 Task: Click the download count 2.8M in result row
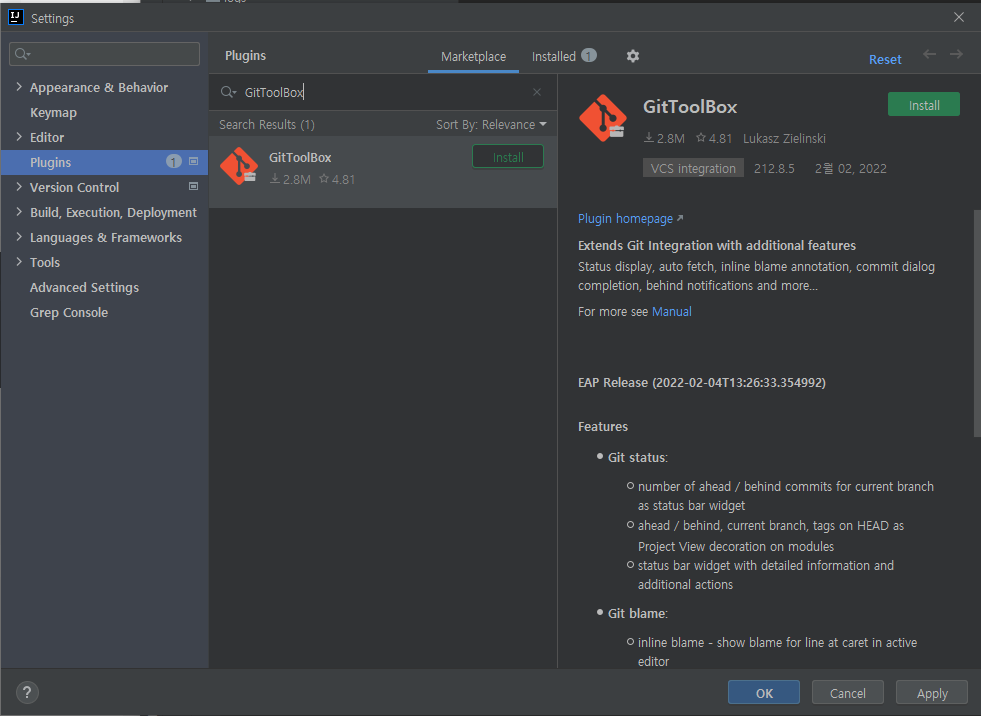pyautogui.click(x=290, y=180)
